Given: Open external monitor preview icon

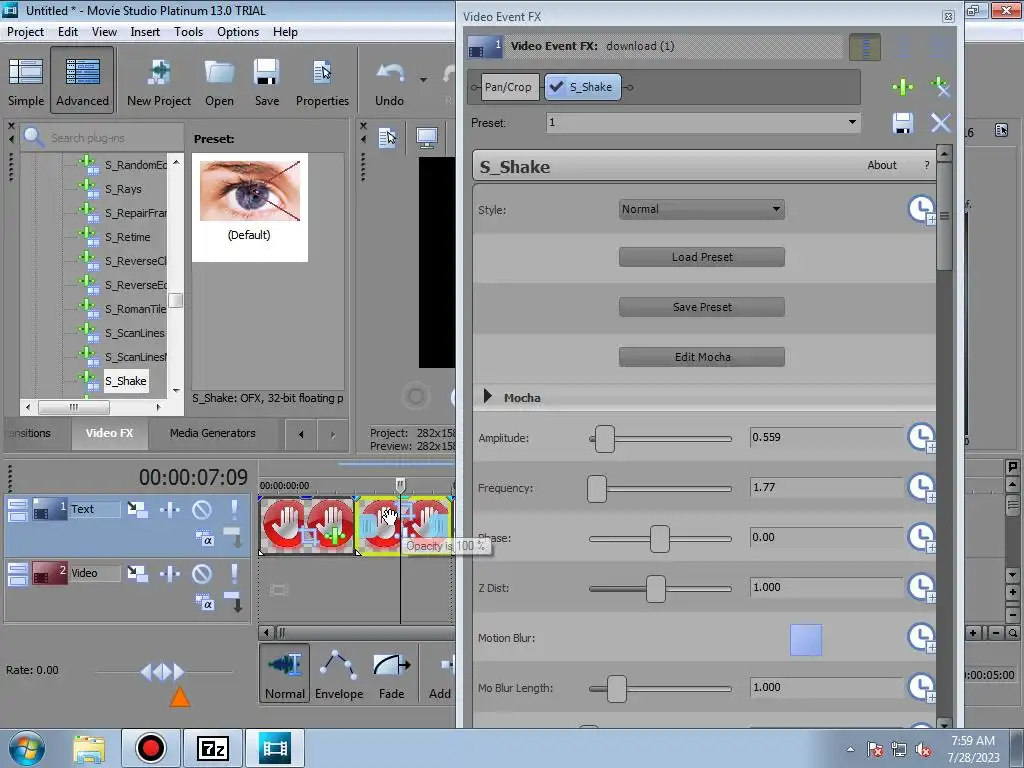Looking at the screenshot, I should point(427,138).
